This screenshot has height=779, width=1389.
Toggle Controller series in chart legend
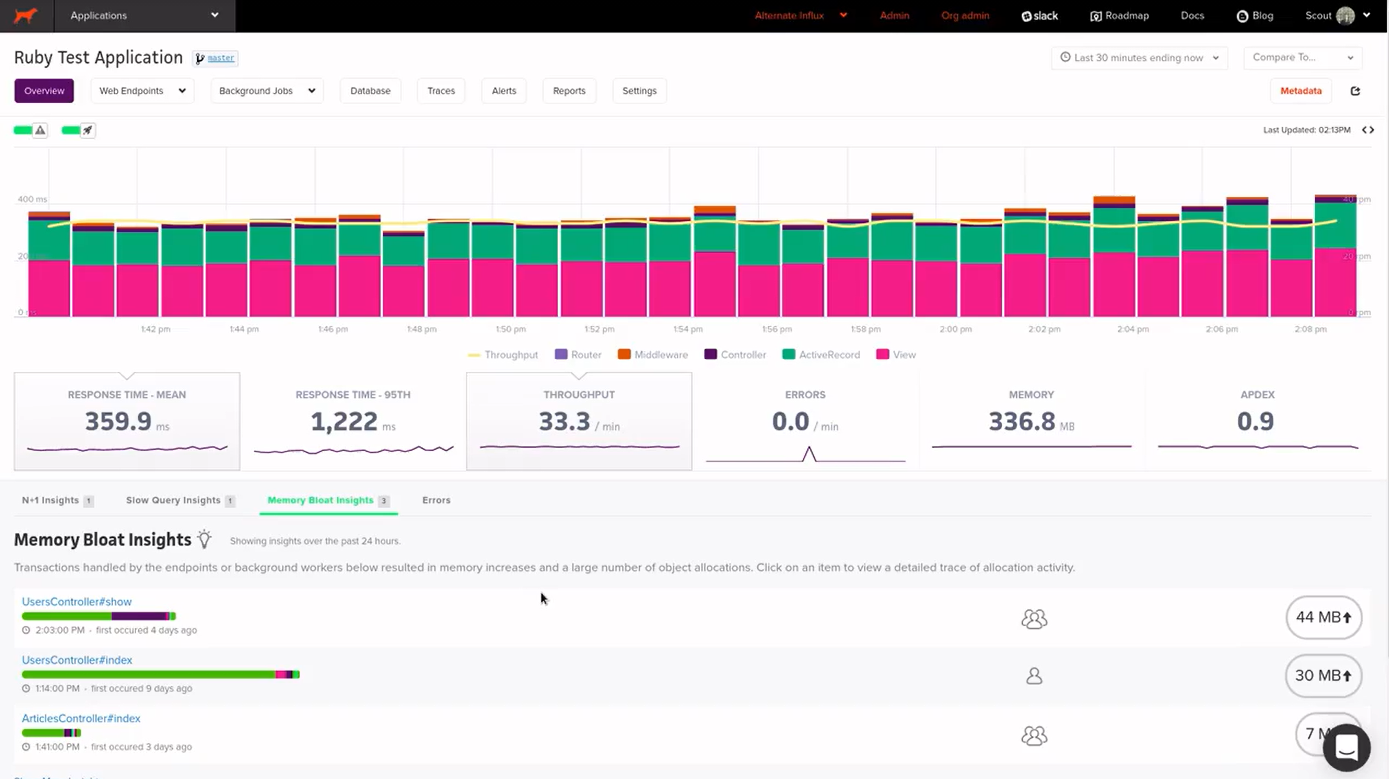pyautogui.click(x=735, y=355)
